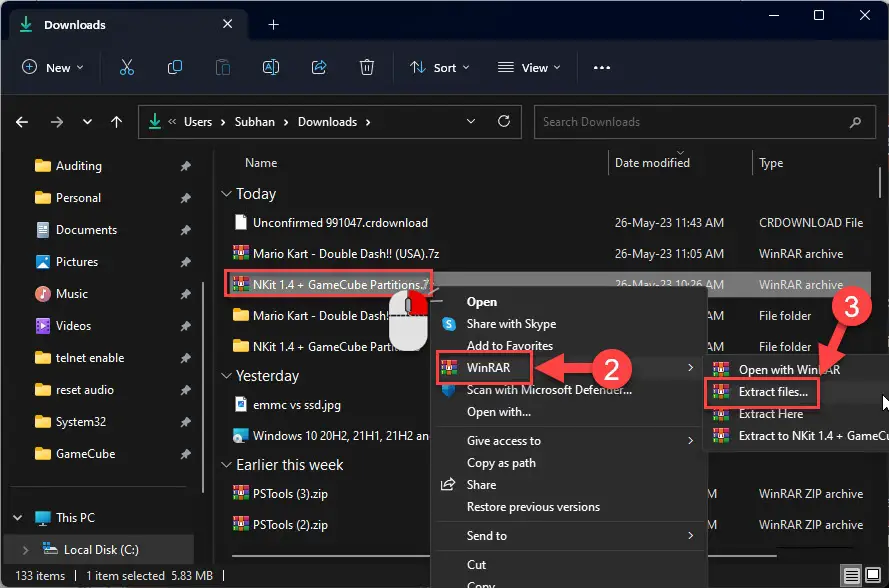Viewport: 889px width, 588px height.
Task: Open recent locations dropdown arrow
Action: click(87, 122)
